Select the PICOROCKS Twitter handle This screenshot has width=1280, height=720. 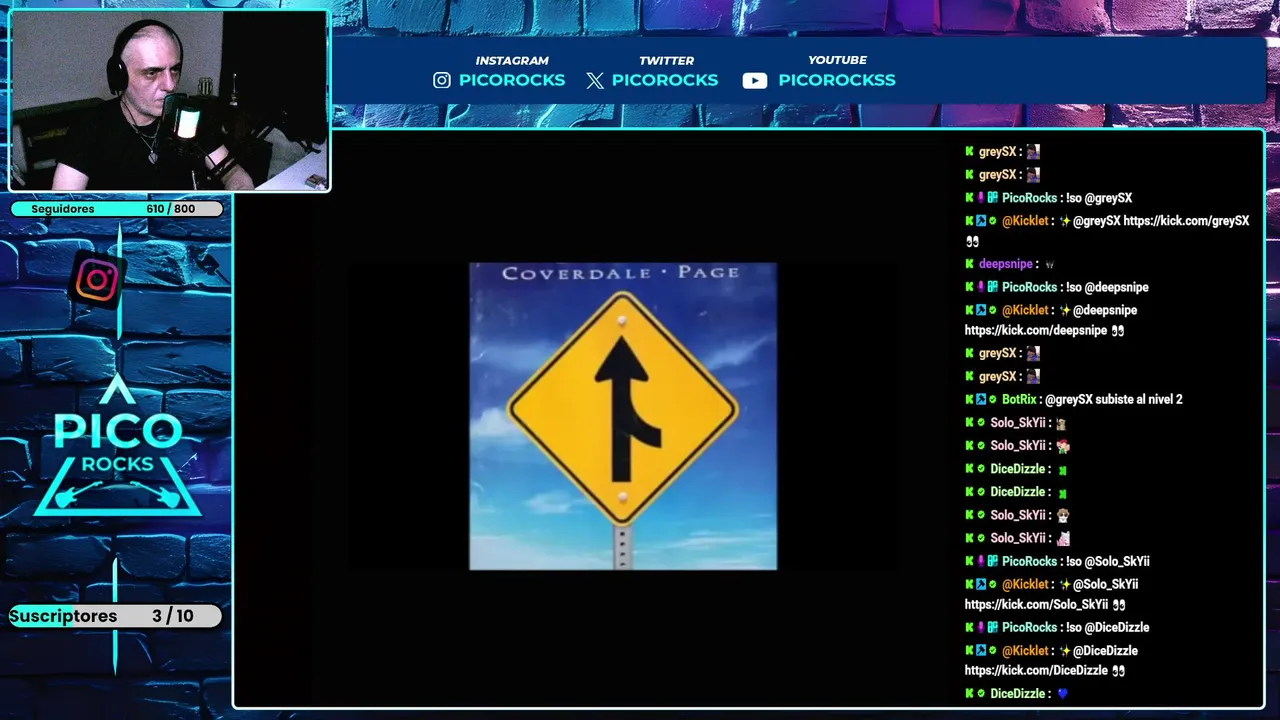click(665, 80)
